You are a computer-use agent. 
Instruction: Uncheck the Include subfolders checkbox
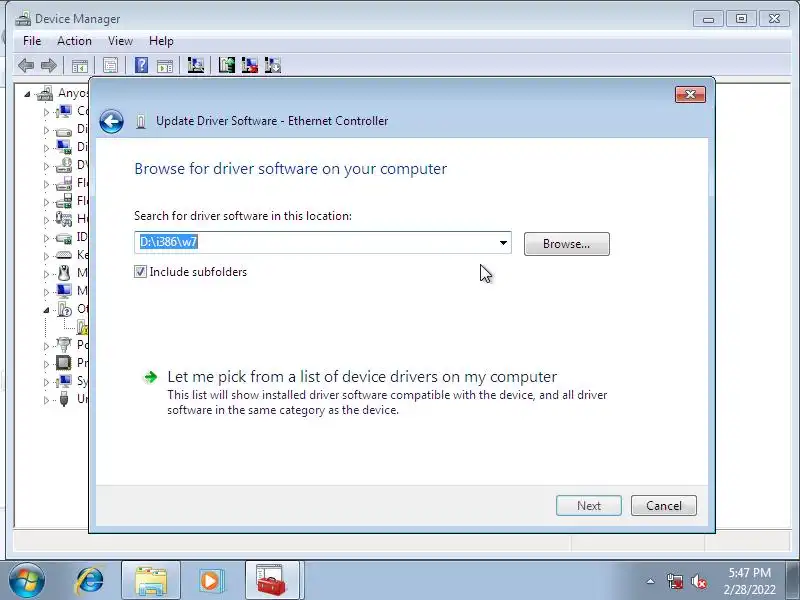[140, 272]
